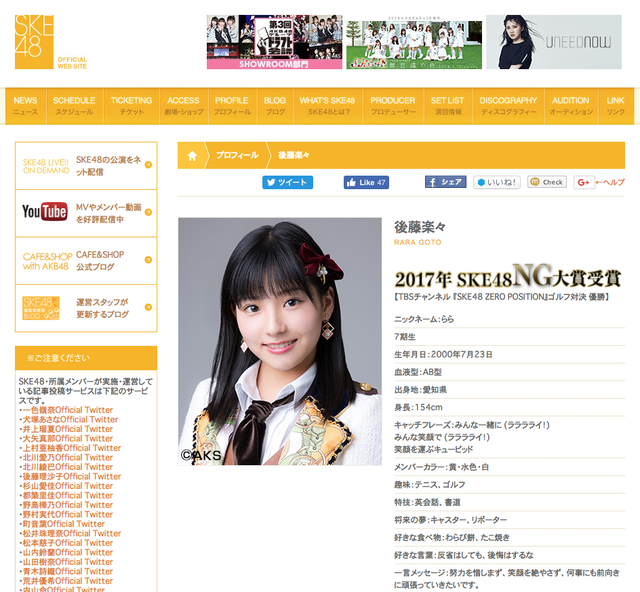
Task: Open 町音葉Official Twitter link
Action: (x=64, y=524)
